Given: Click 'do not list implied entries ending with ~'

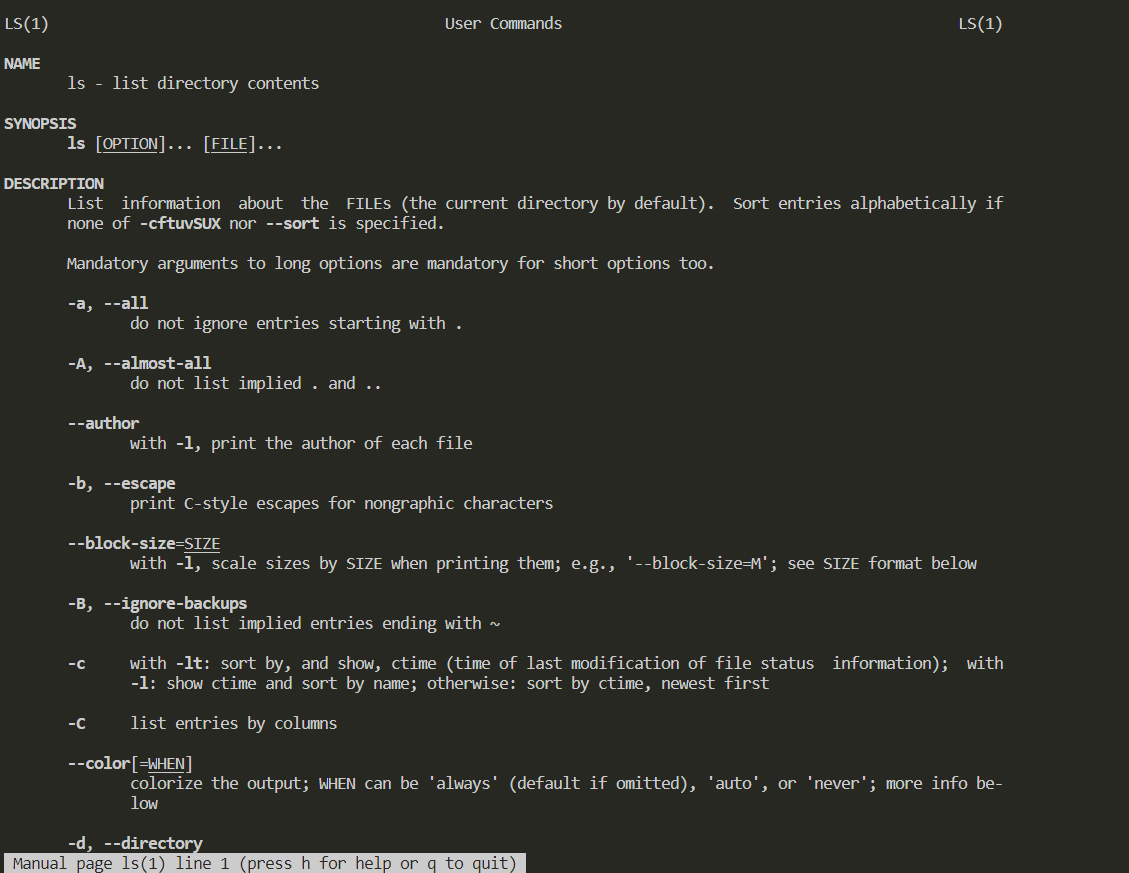Looking at the screenshot, I should (x=315, y=624).
